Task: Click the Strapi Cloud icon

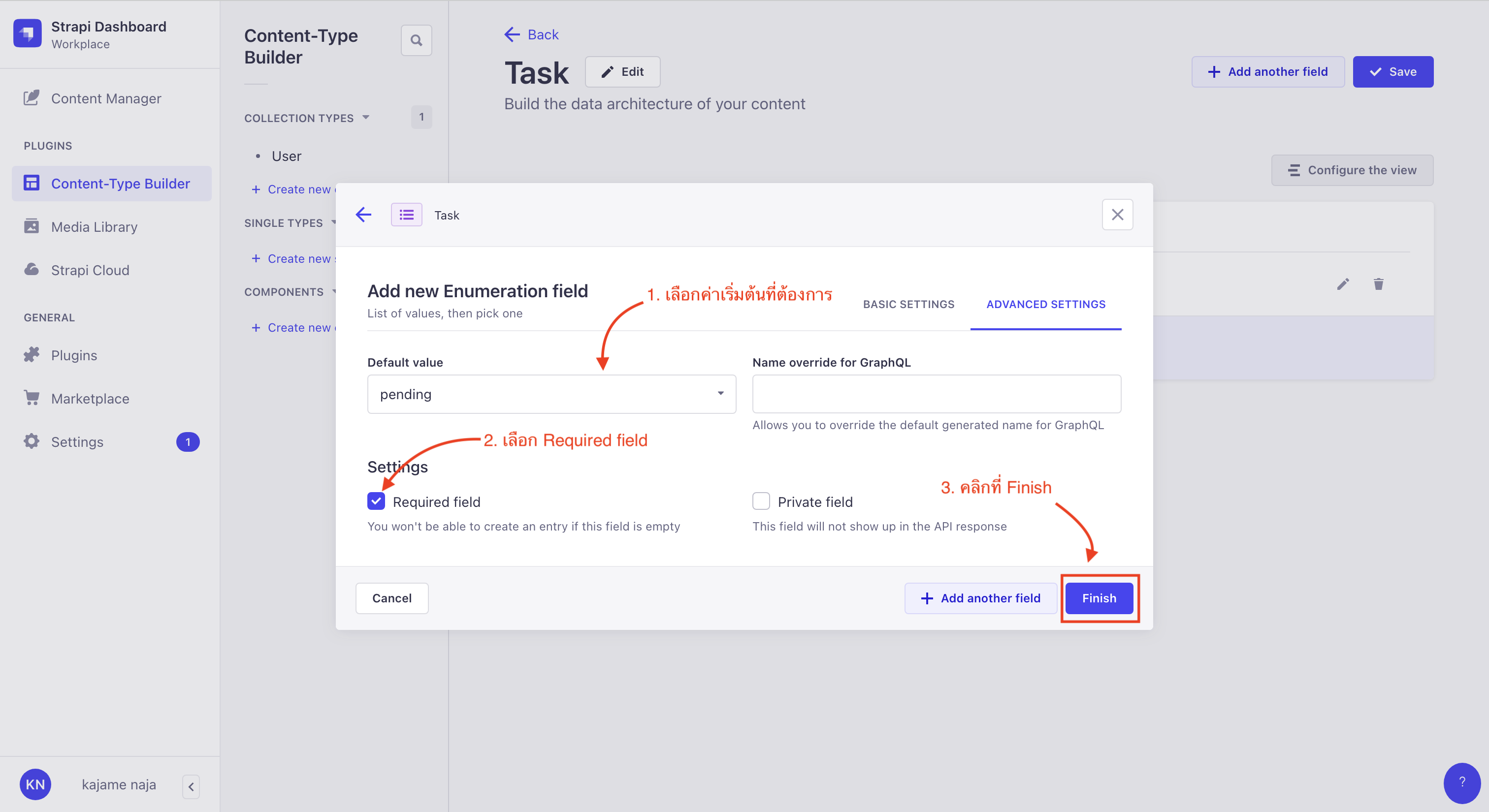Action: tap(31, 270)
